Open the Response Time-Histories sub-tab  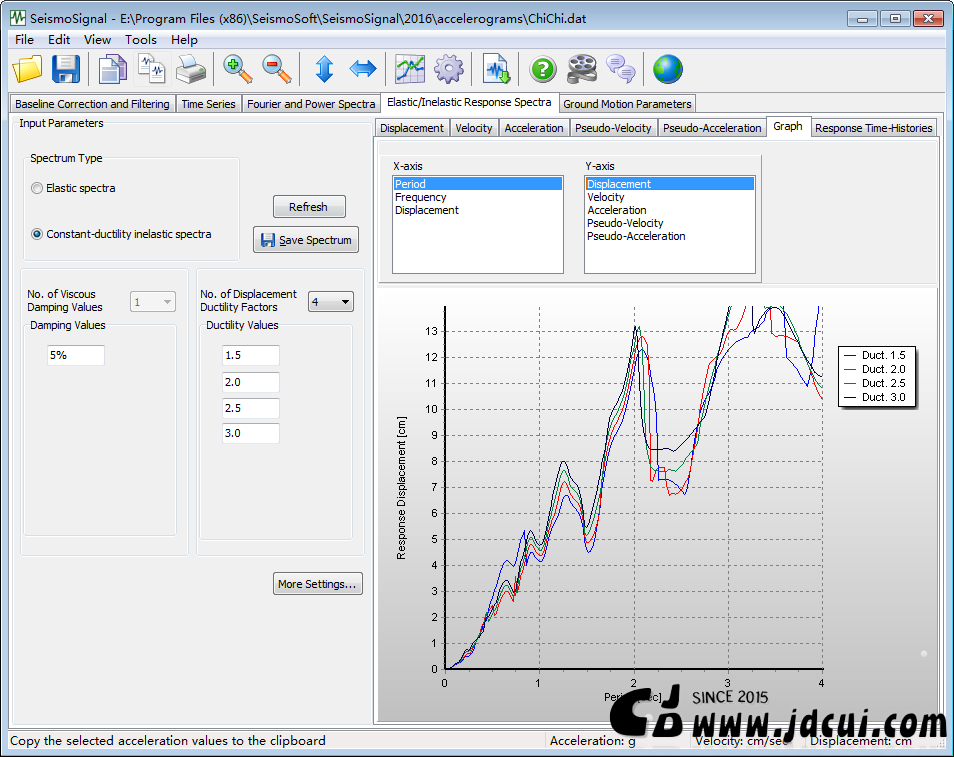pos(874,128)
